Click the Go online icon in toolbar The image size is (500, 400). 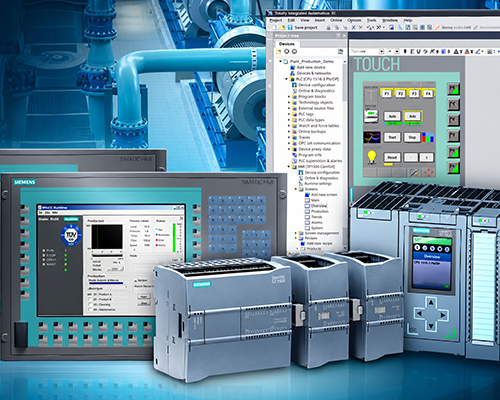[x=437, y=27]
